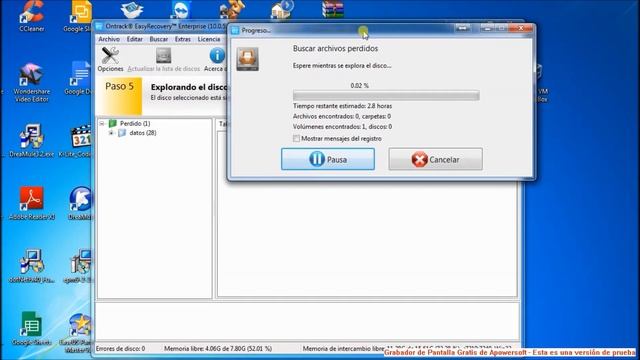Screen dimensions: 640x360
Task: Open the Opciones tools icon in EasyRecovery toolbar
Action: coord(110,56)
